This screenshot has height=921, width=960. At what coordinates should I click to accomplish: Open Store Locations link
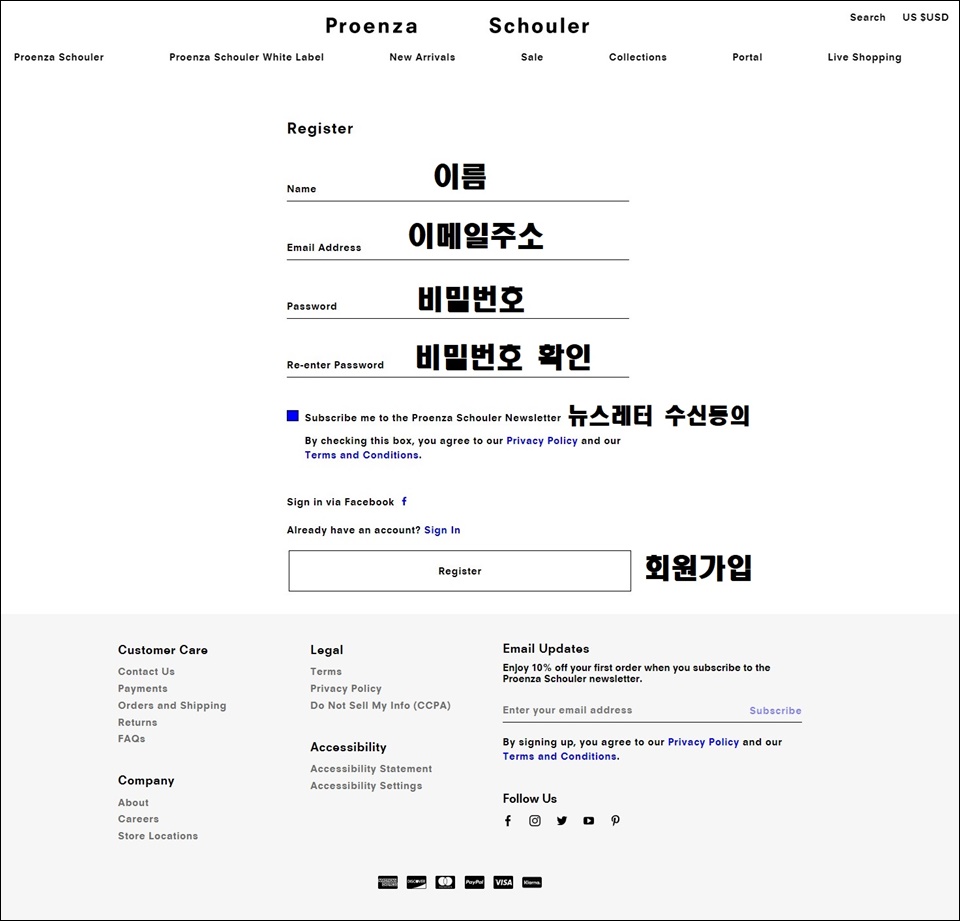pyautogui.click(x=158, y=836)
